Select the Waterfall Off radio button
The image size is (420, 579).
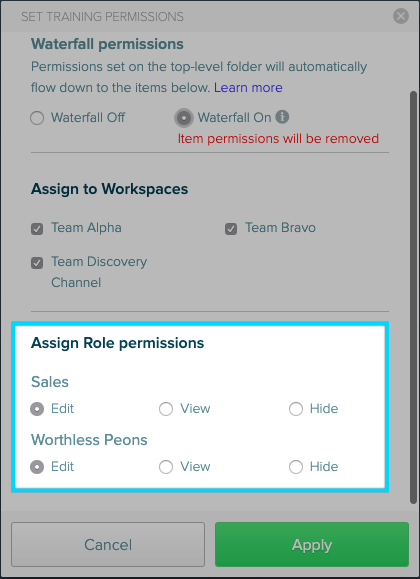click(37, 118)
